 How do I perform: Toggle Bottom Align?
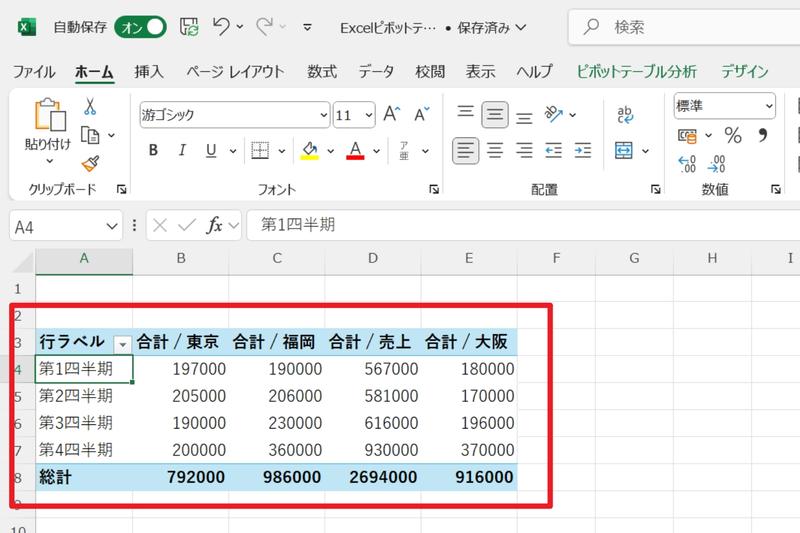pos(524,116)
